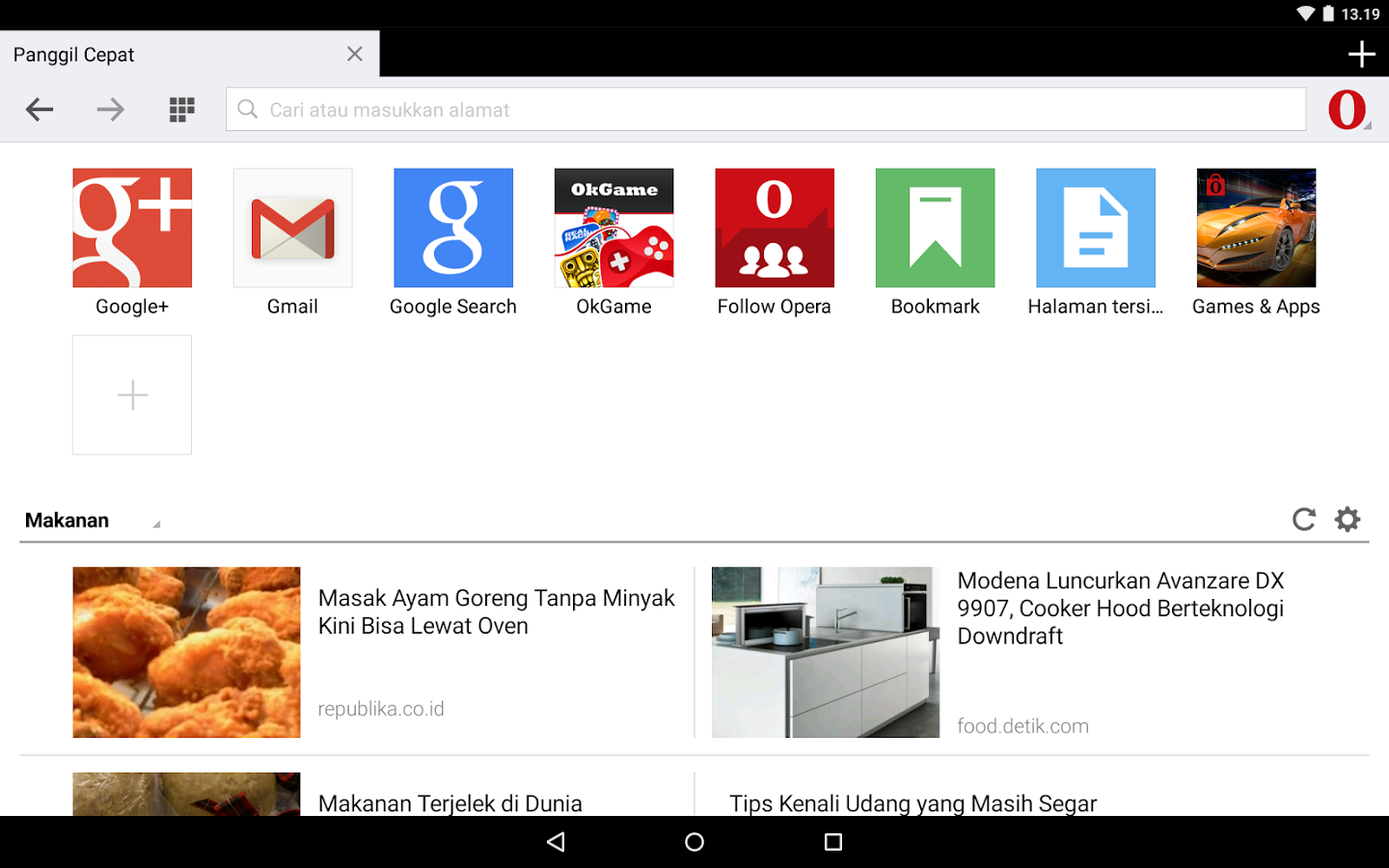Open the Halaman tersimpan speed dial
1389x868 pixels.
click(x=1096, y=228)
